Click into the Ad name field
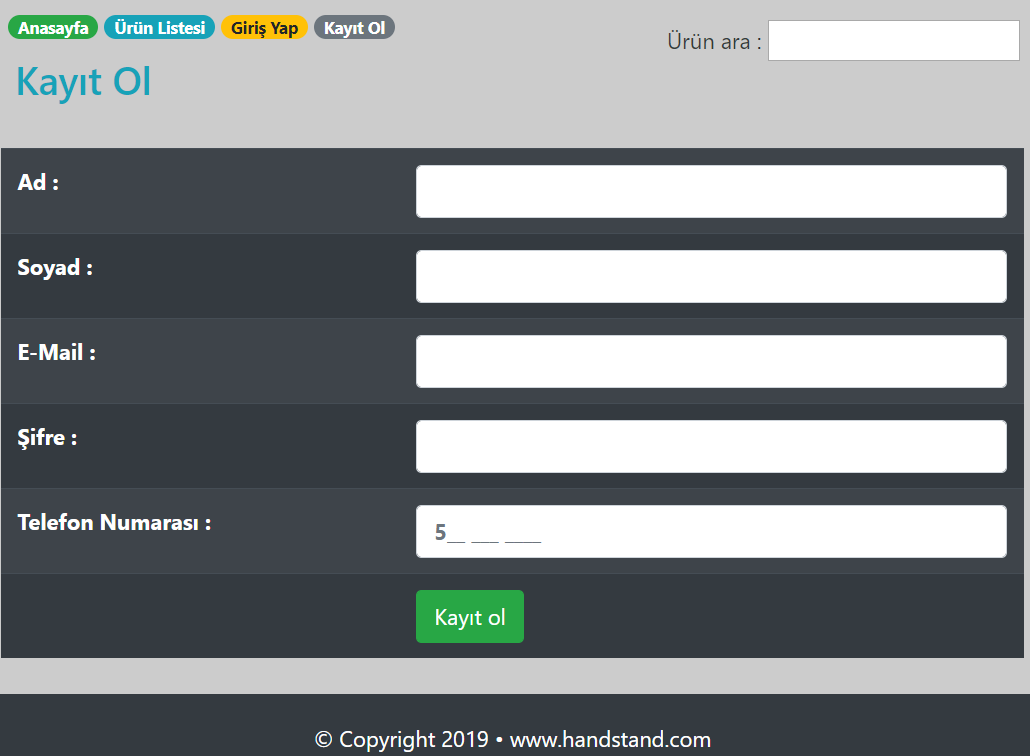 pos(711,191)
